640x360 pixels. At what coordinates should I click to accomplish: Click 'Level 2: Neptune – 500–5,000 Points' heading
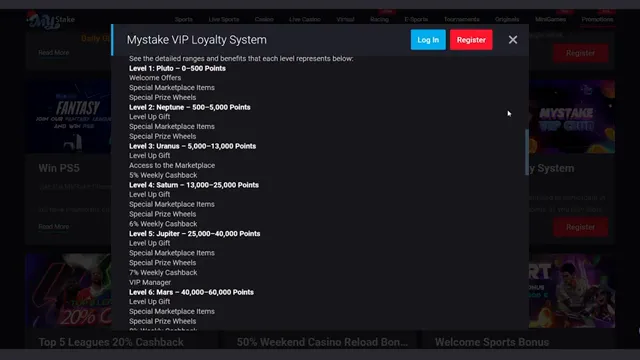pos(190,107)
